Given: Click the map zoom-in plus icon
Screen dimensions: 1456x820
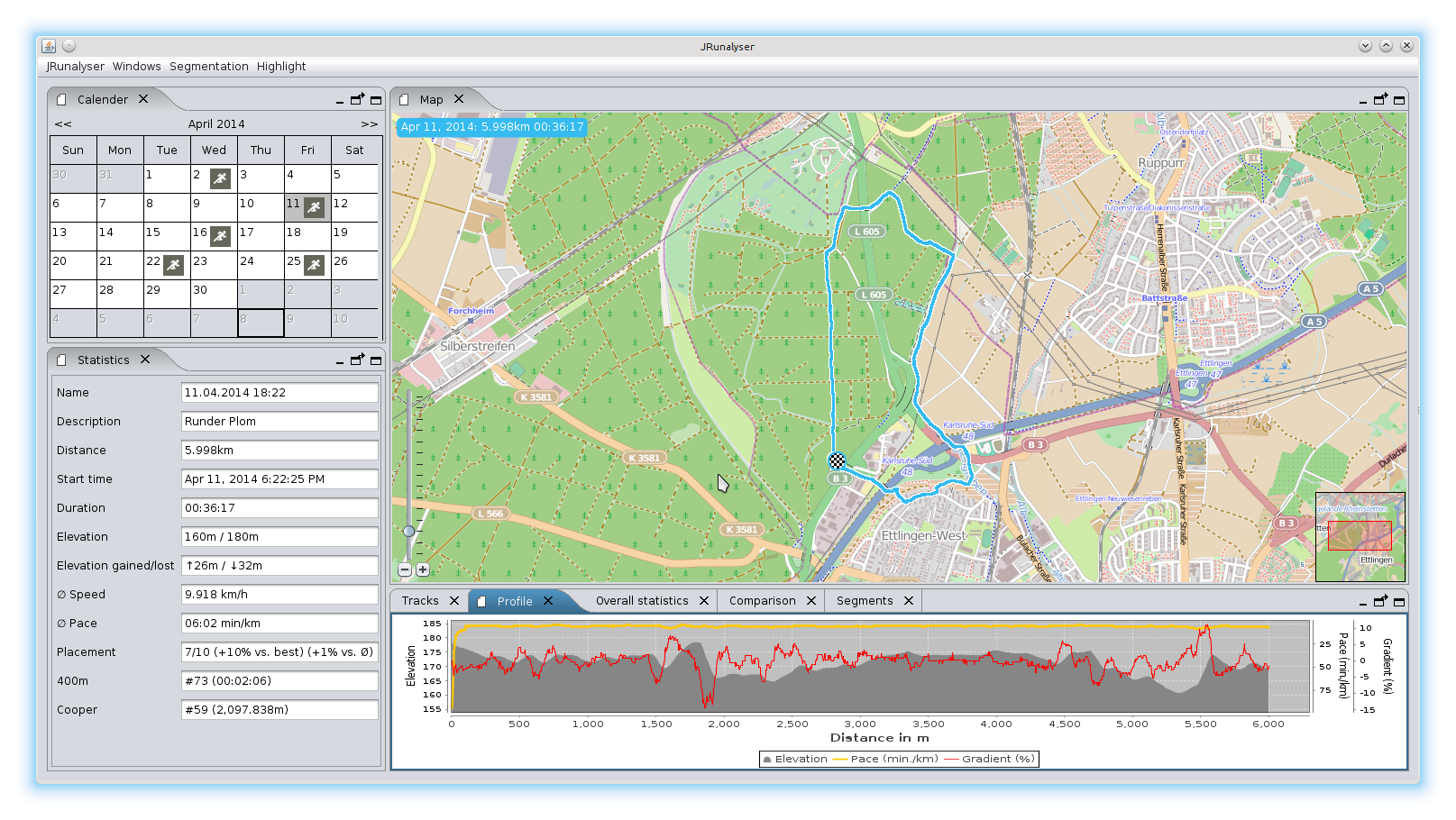Looking at the screenshot, I should click(422, 569).
